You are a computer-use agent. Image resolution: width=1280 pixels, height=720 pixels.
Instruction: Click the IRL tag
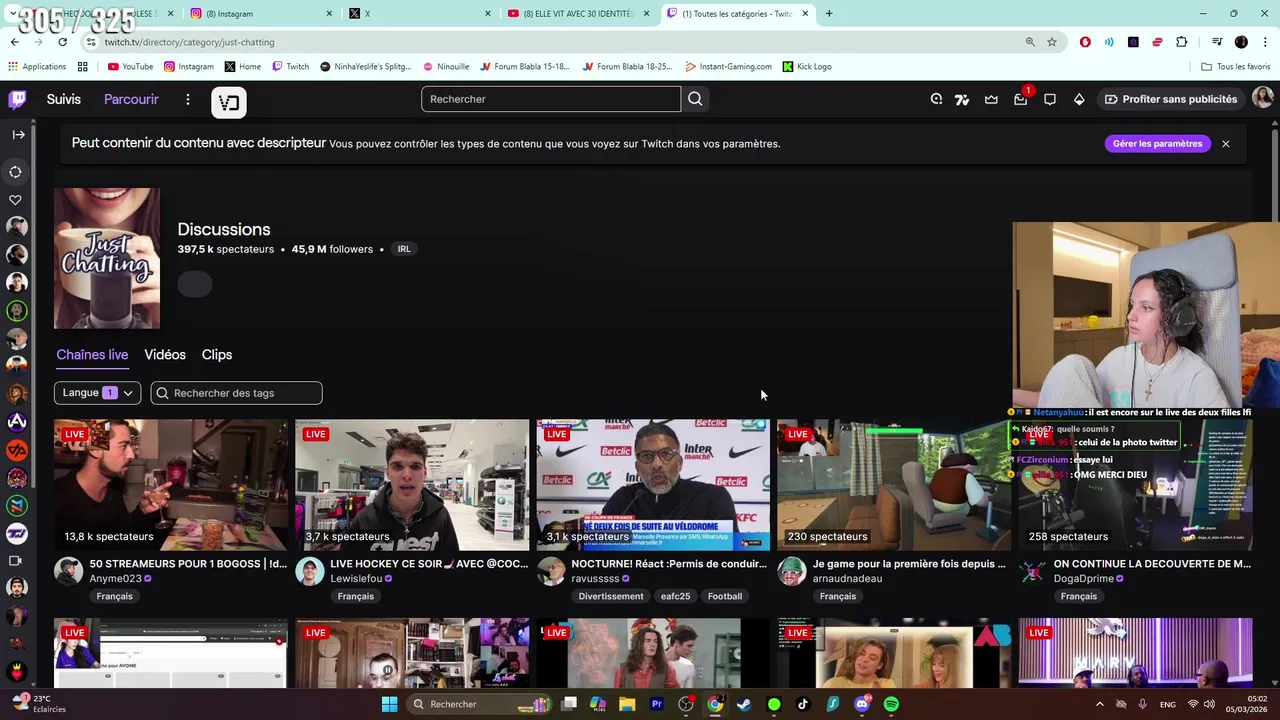point(404,249)
